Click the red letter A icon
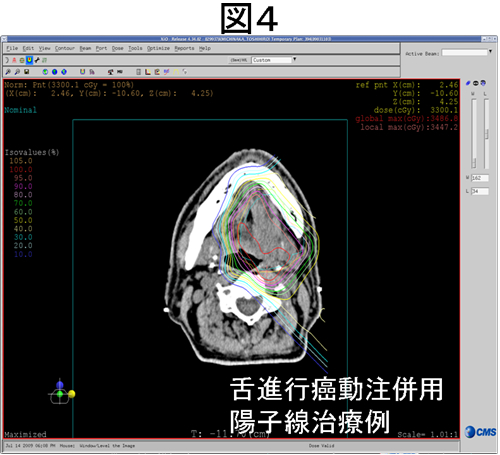Image resolution: width=500 pixels, height=455 pixels. [14, 60]
